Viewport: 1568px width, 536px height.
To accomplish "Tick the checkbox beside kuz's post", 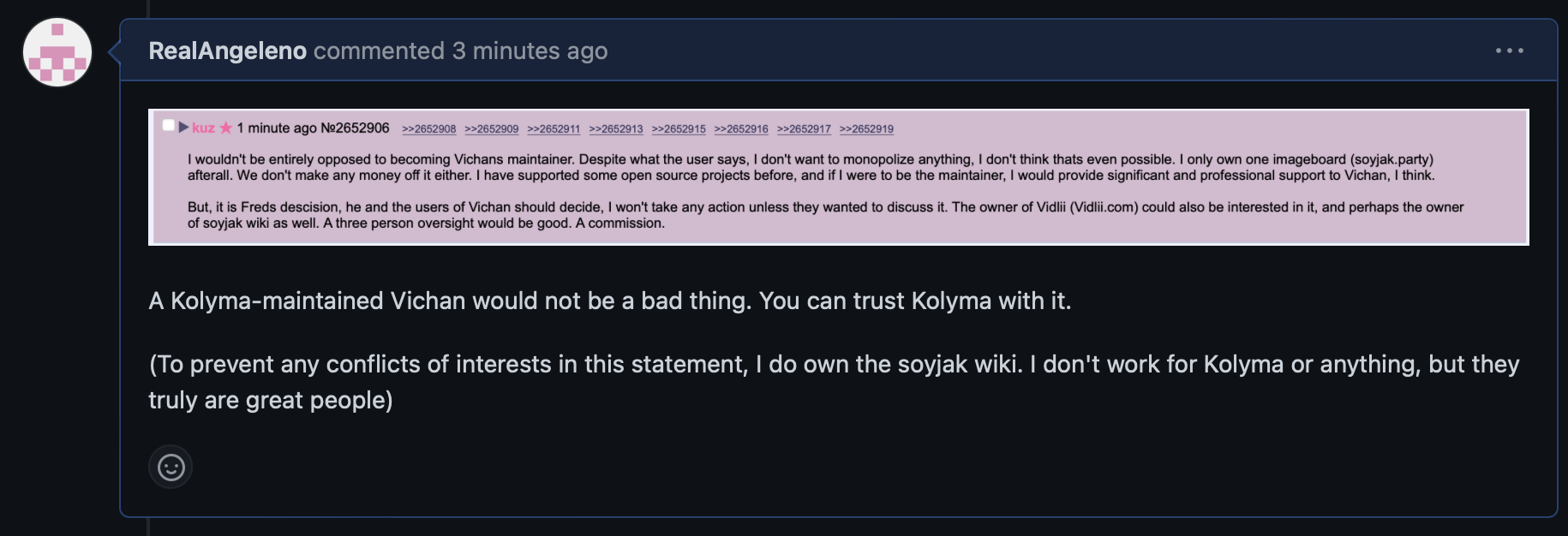I will pos(169,126).
